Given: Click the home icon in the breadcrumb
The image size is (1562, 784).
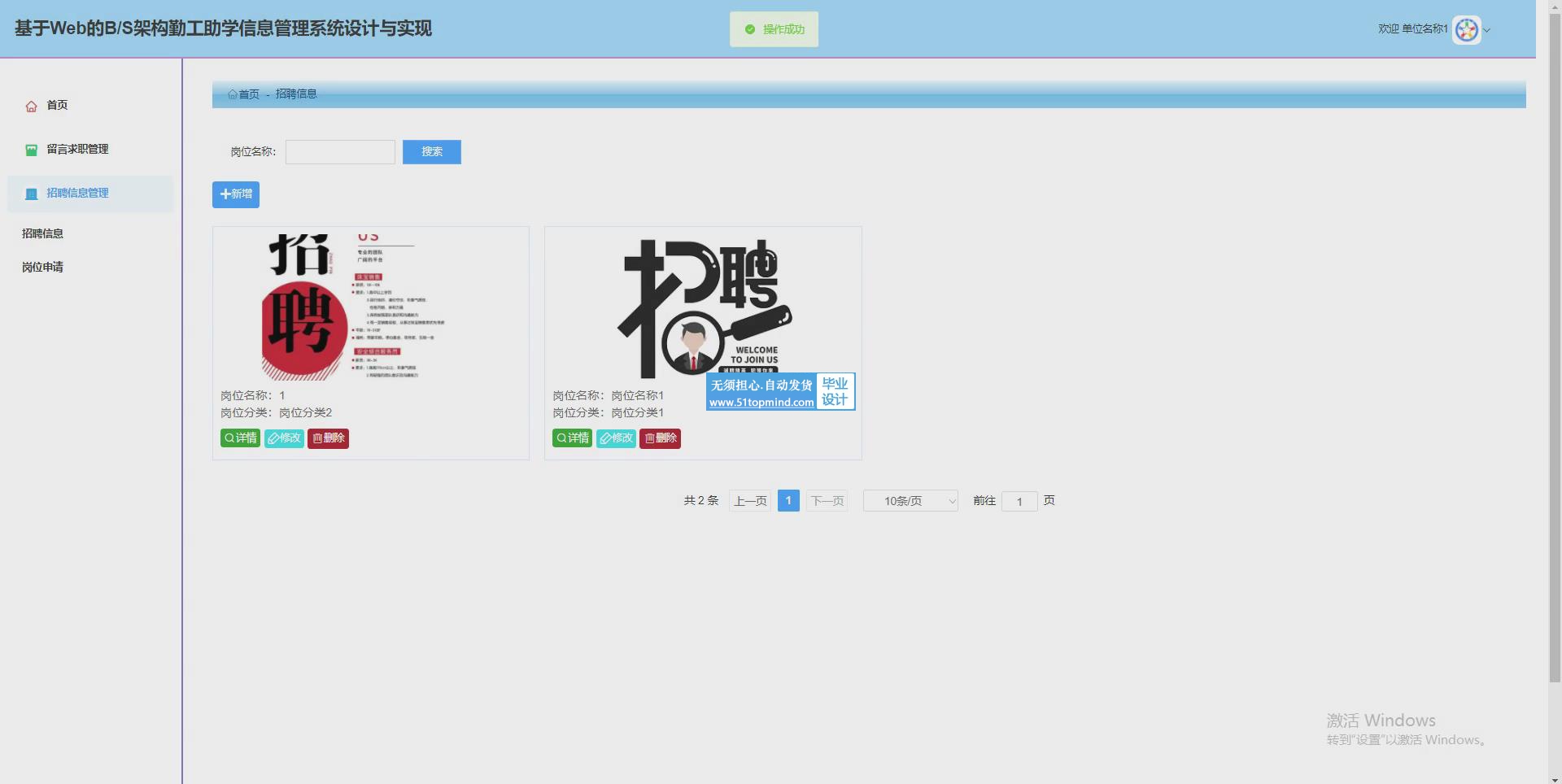Looking at the screenshot, I should (x=233, y=94).
